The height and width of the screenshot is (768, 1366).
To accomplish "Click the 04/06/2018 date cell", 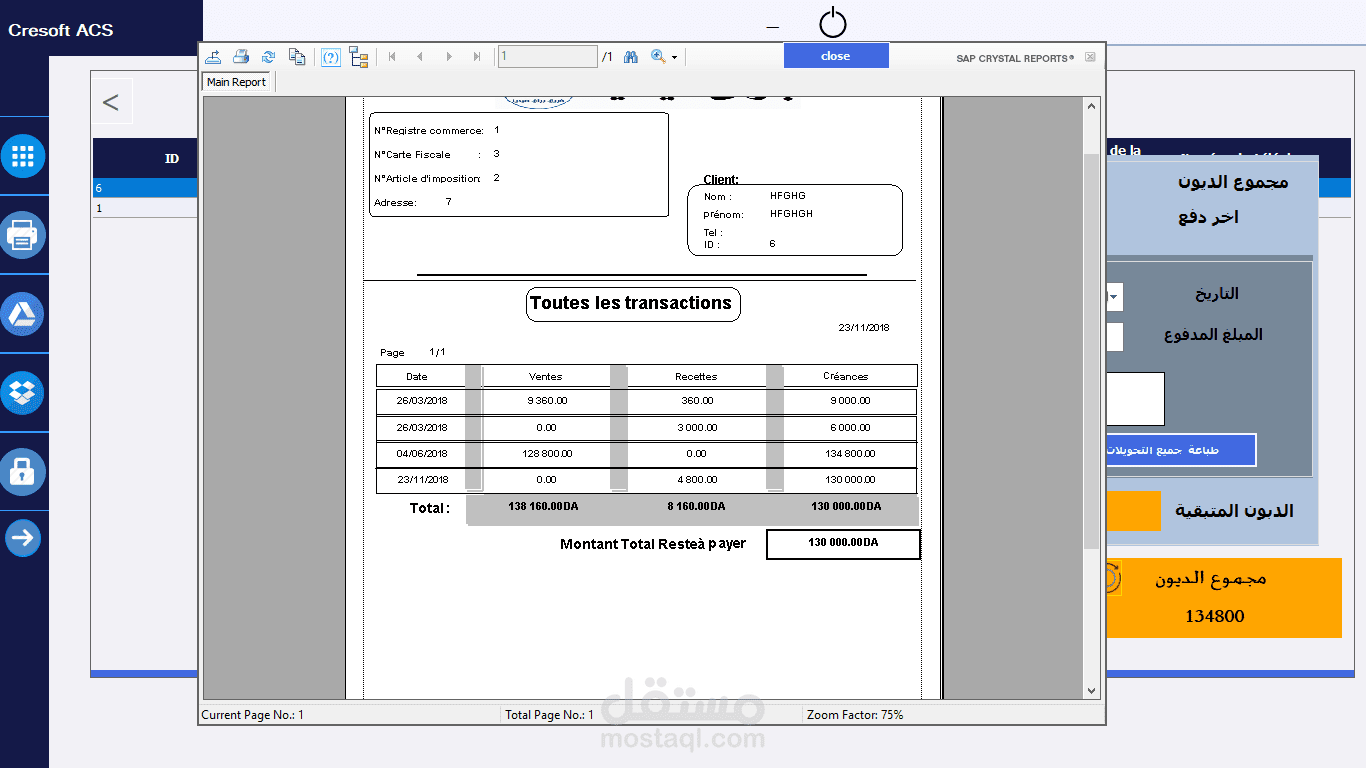I will (421, 453).
